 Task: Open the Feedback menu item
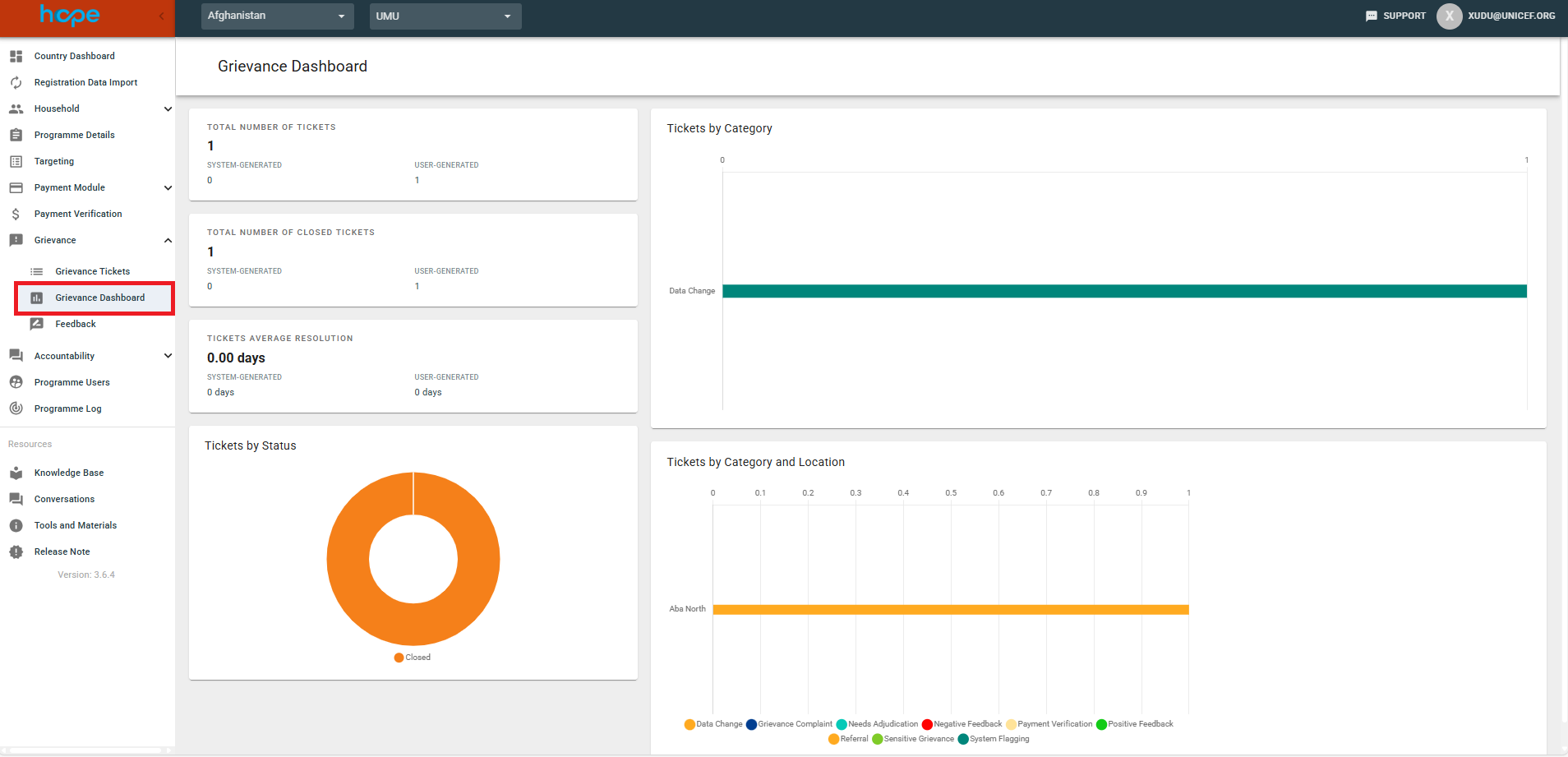tap(76, 325)
